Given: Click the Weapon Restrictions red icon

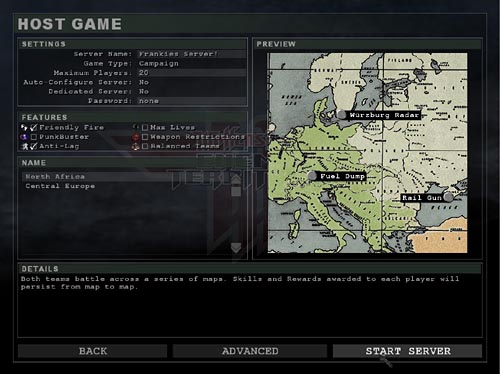Looking at the screenshot, I should [x=136, y=137].
